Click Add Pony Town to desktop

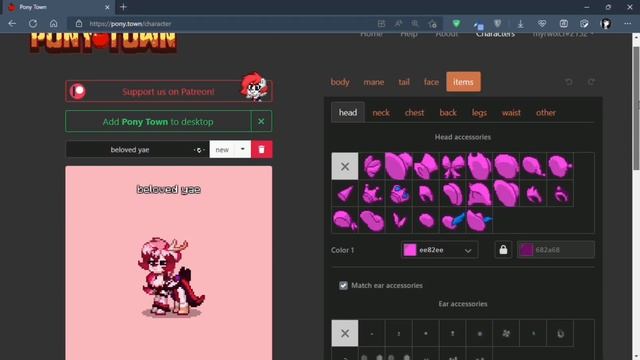click(x=158, y=121)
